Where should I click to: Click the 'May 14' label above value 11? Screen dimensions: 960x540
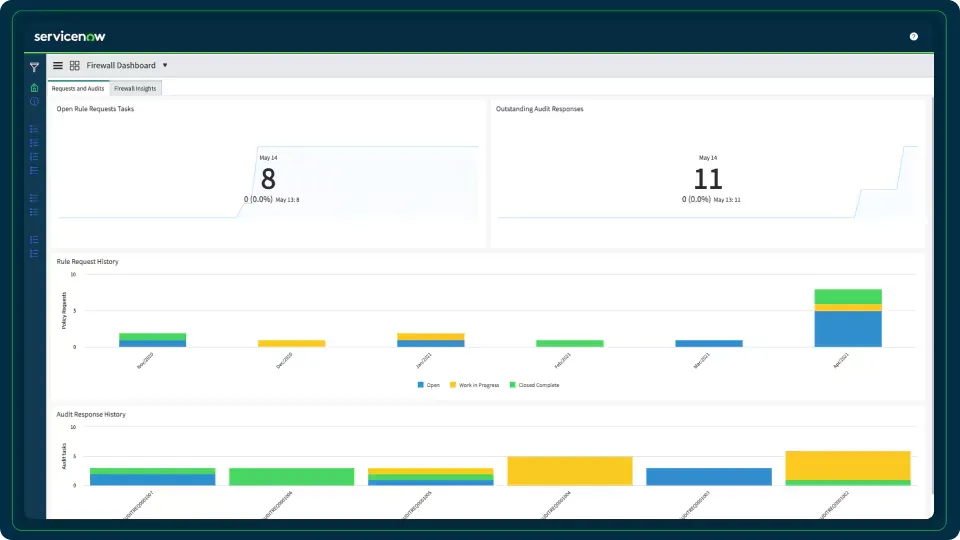708,158
